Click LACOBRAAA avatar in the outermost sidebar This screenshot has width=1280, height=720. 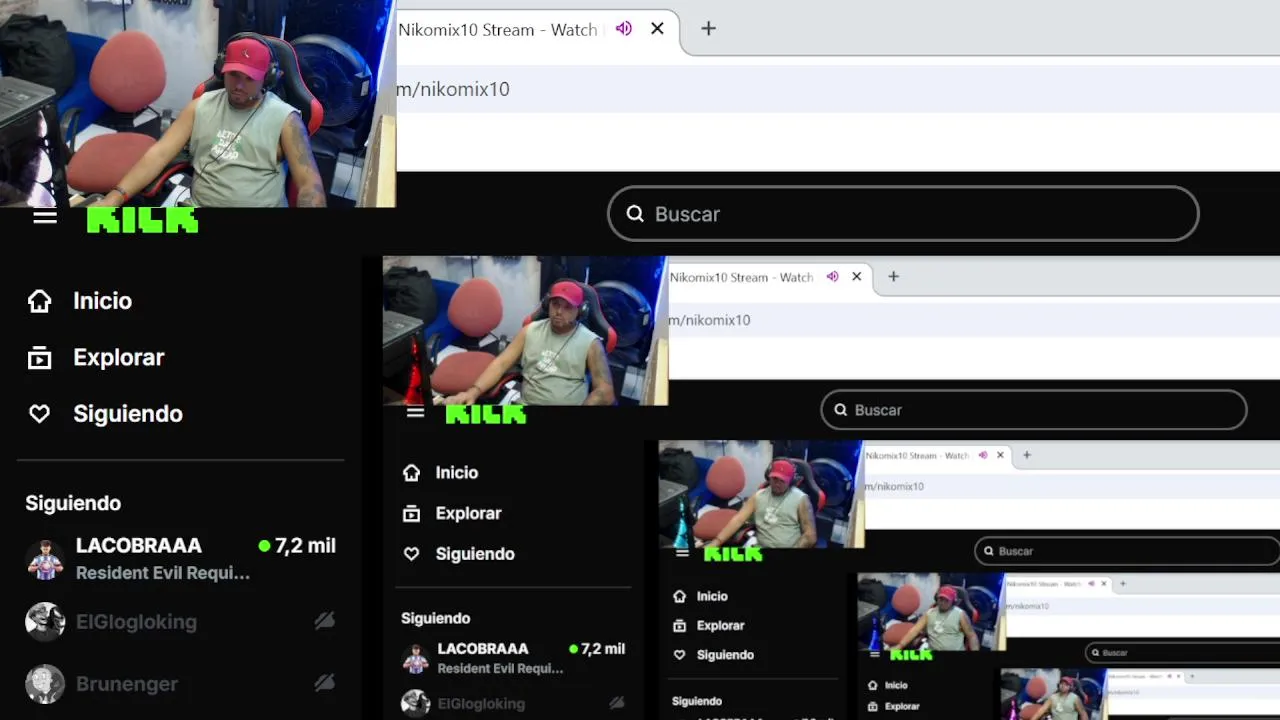coord(45,559)
